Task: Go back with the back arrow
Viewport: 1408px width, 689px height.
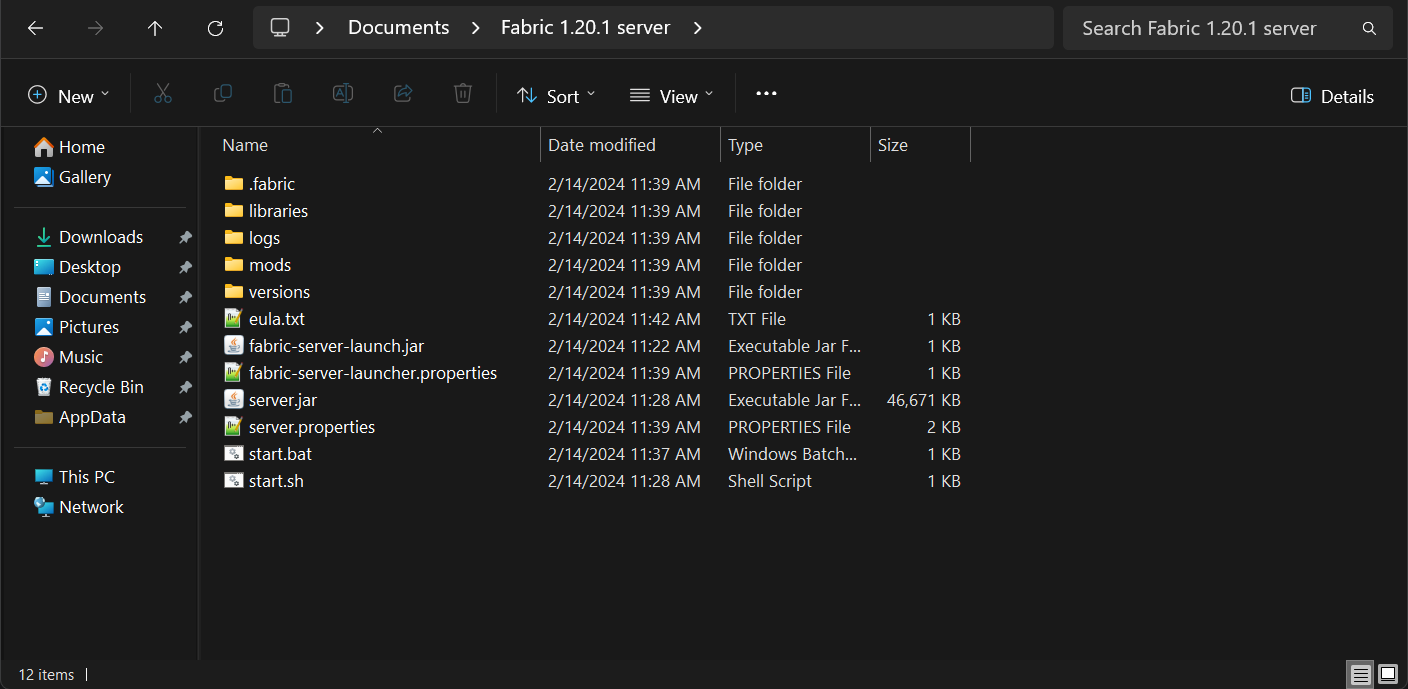Action: point(35,28)
